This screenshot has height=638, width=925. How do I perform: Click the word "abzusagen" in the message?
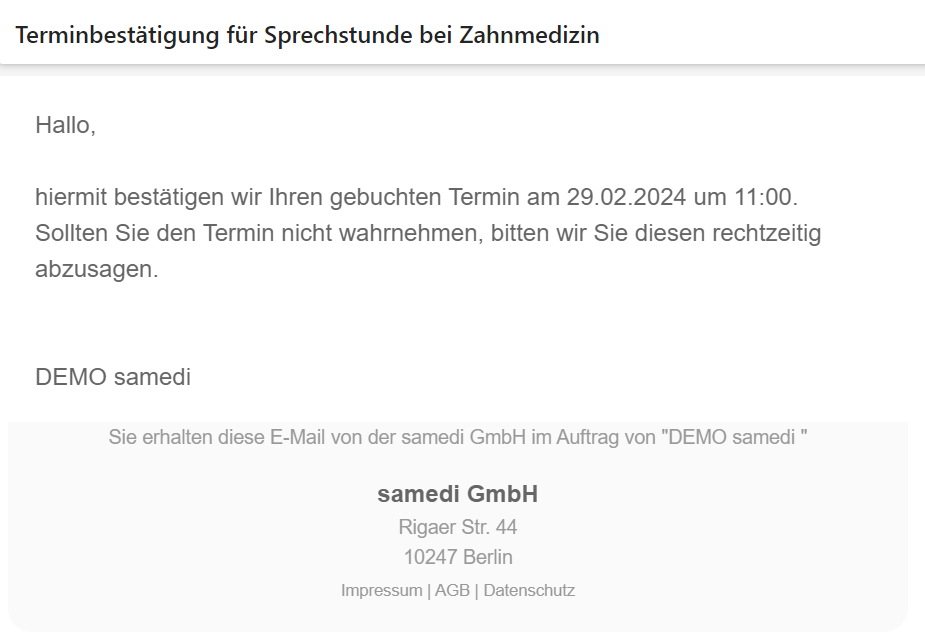(96, 270)
